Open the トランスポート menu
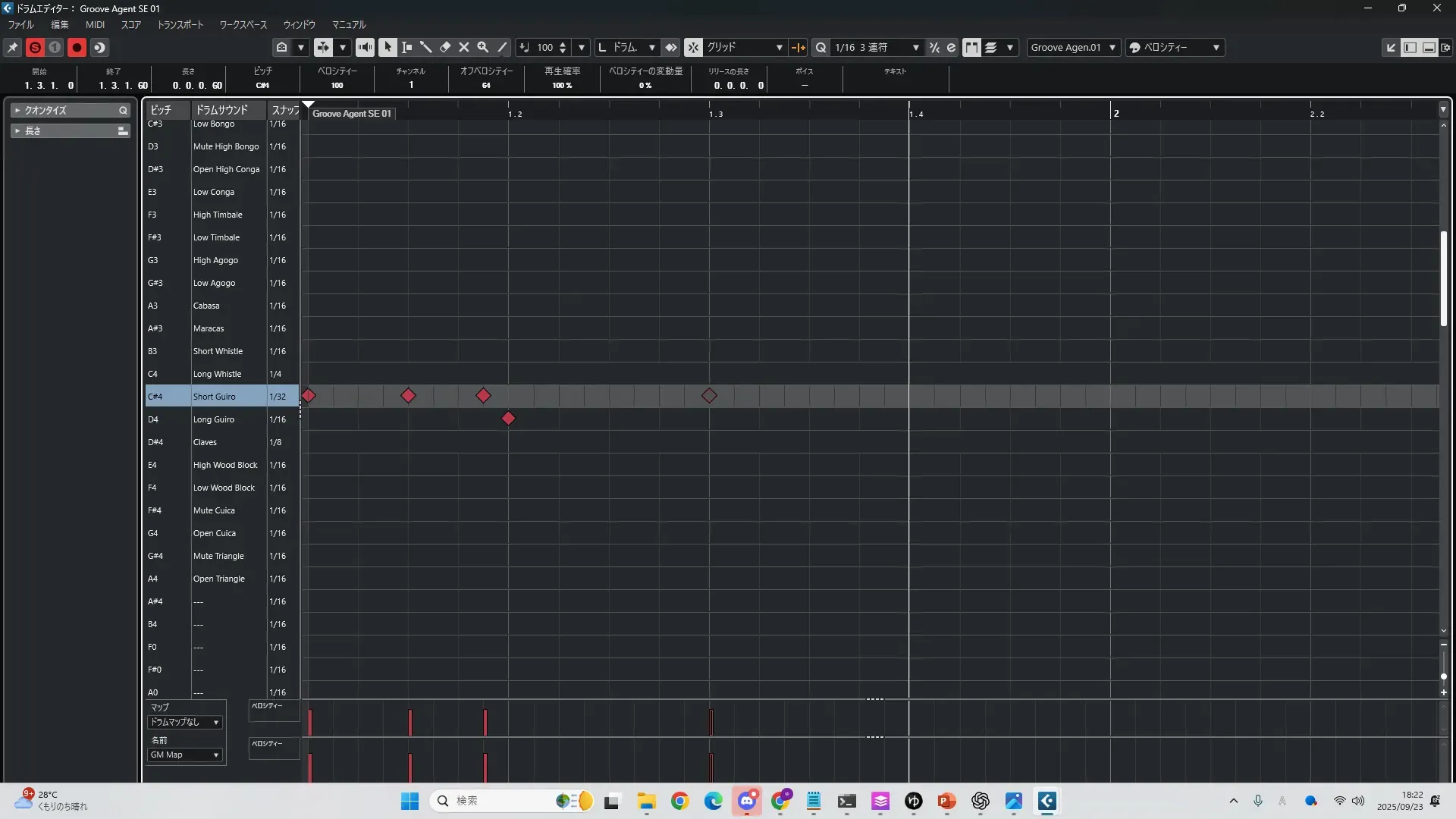 180,24
